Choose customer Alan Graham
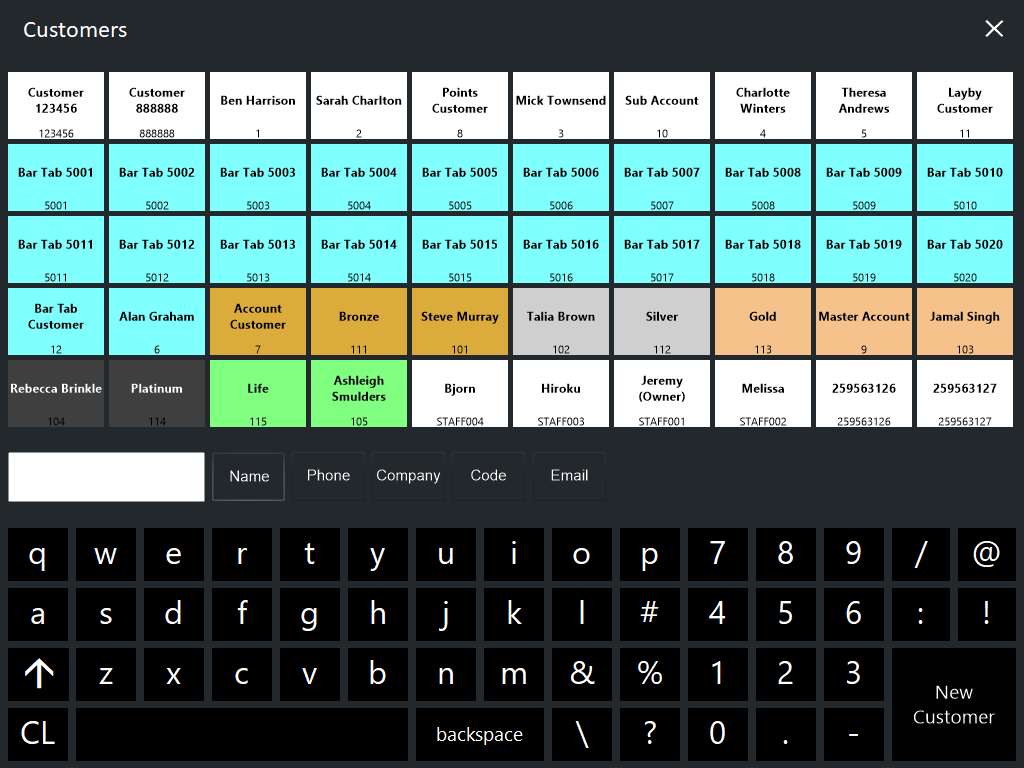The height and width of the screenshot is (768, 1024). (x=157, y=321)
